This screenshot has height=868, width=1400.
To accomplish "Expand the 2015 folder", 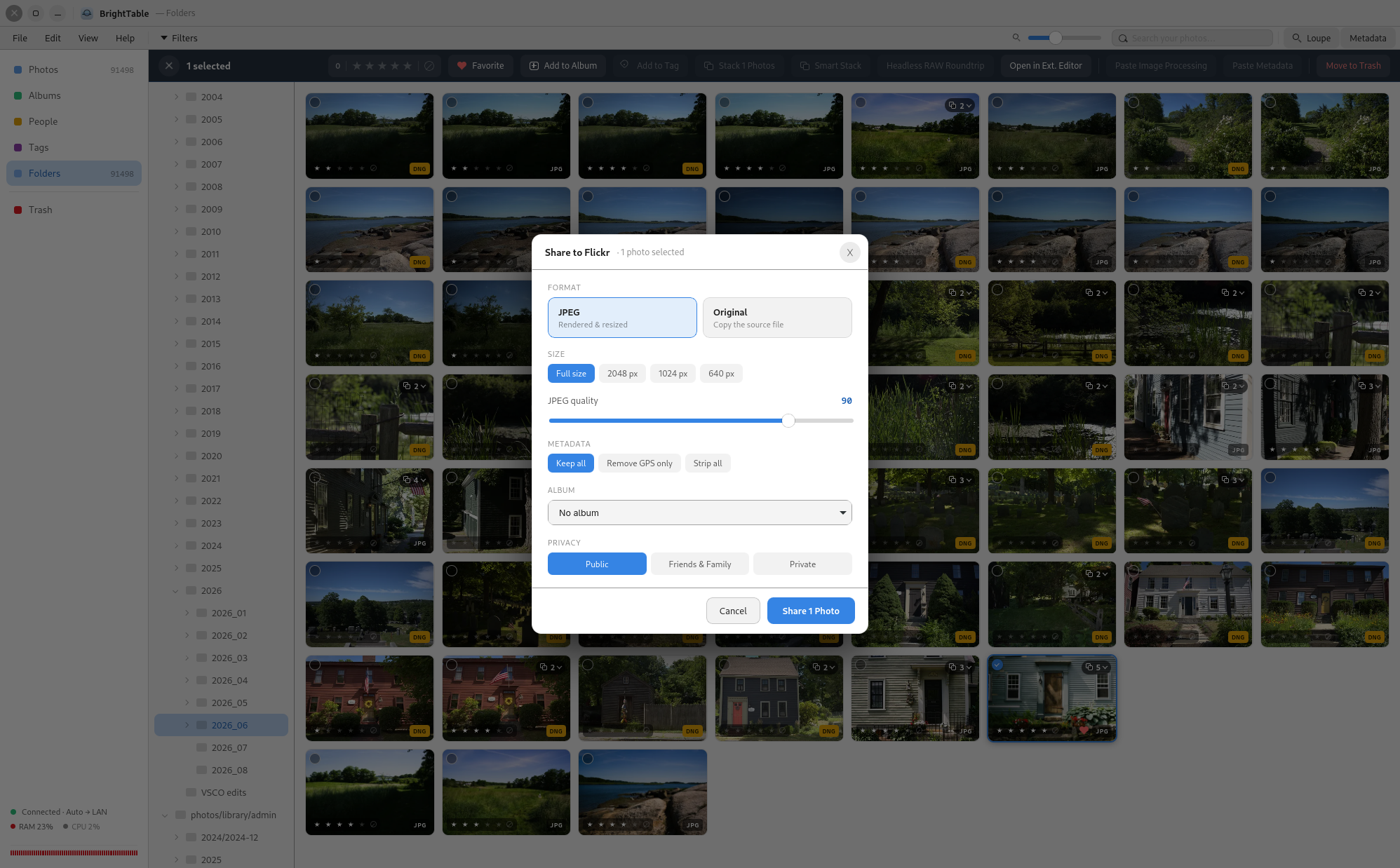I will [x=176, y=344].
